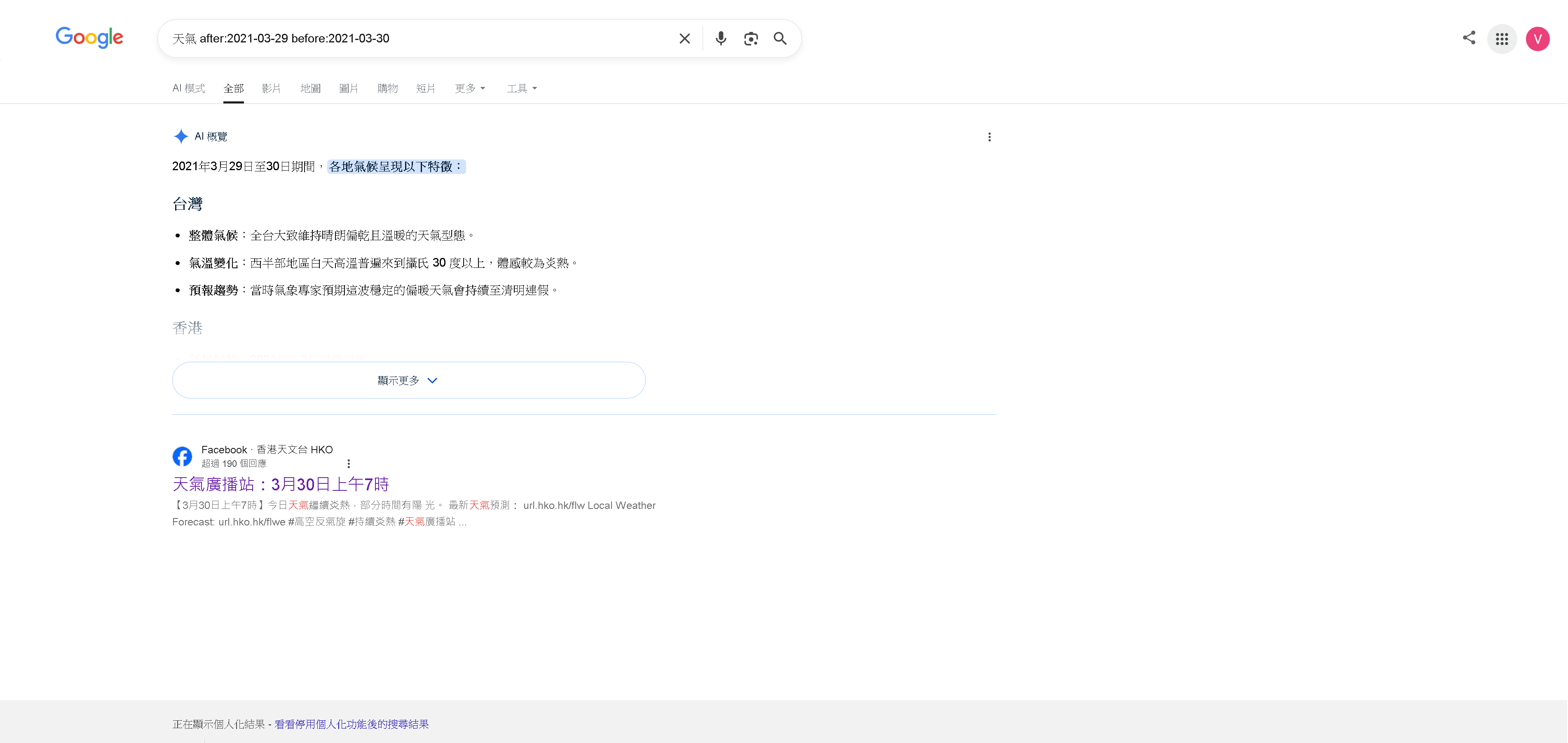The image size is (1568, 743).
Task: Open the 購物 tab
Action: coord(388,88)
